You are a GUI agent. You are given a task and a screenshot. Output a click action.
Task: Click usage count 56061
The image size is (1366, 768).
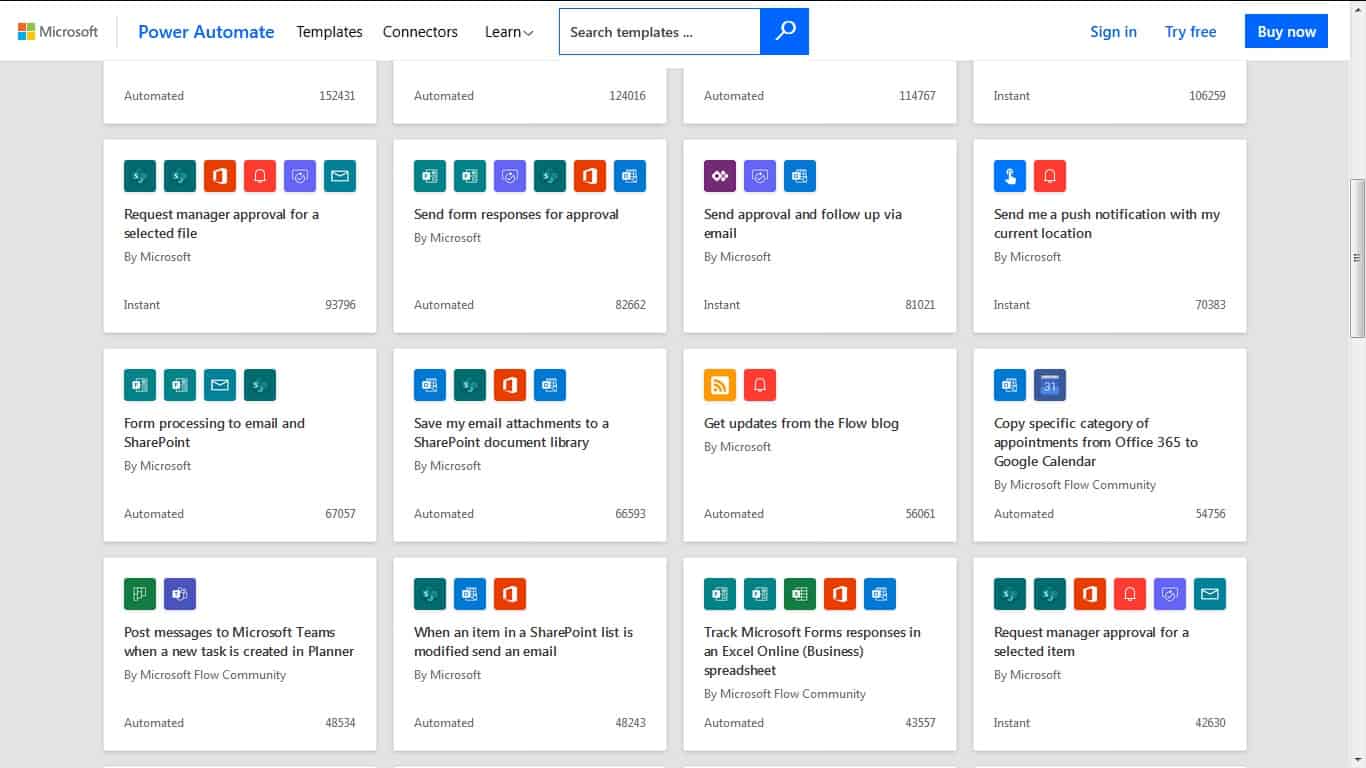920,514
